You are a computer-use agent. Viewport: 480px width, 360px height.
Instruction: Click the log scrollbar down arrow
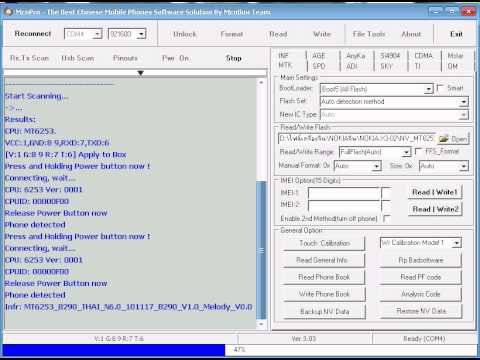tap(261, 324)
